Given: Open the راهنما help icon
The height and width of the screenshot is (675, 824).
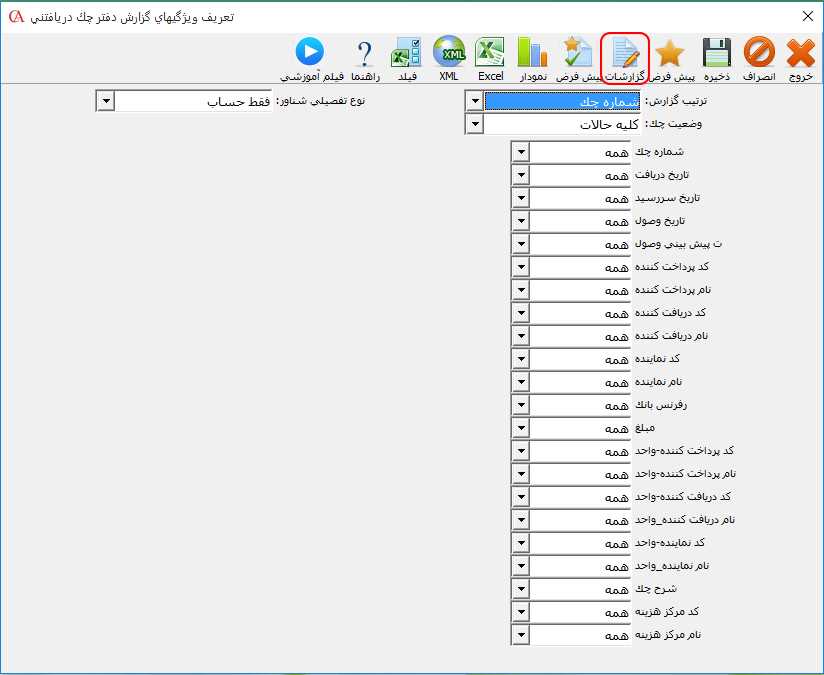Looking at the screenshot, I should [362, 52].
